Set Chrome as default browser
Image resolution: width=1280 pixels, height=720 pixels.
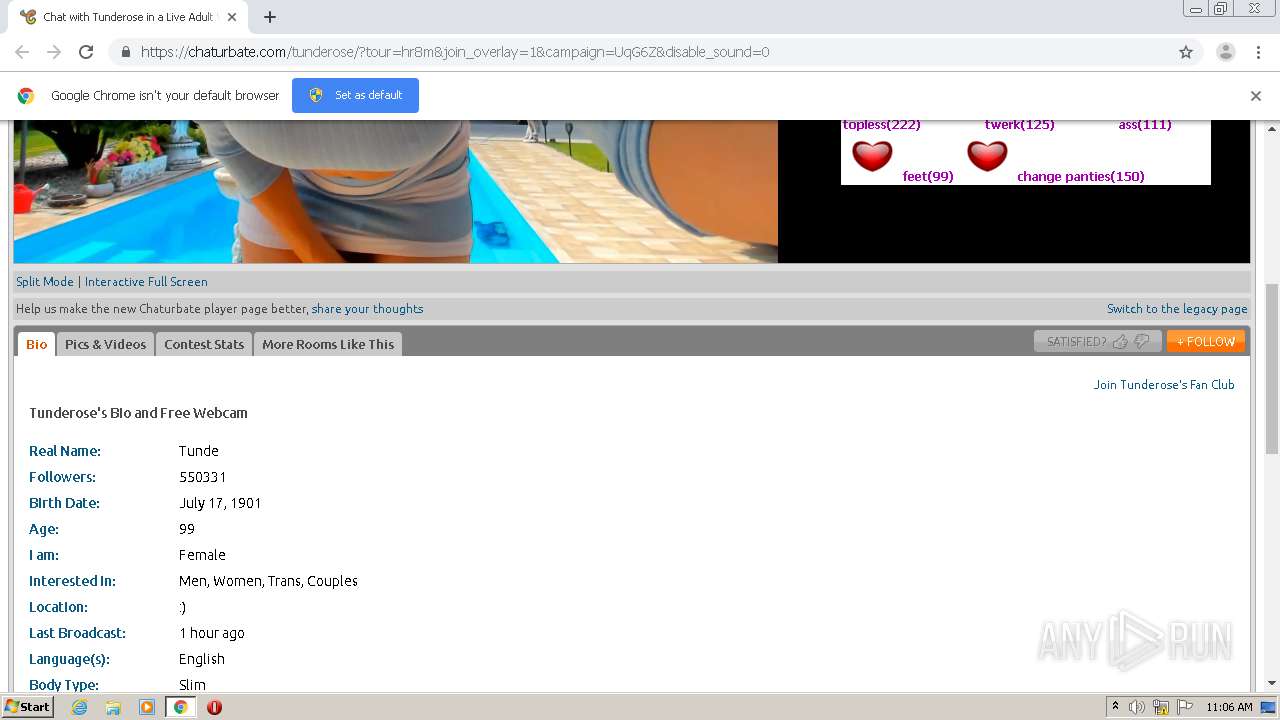[355, 95]
